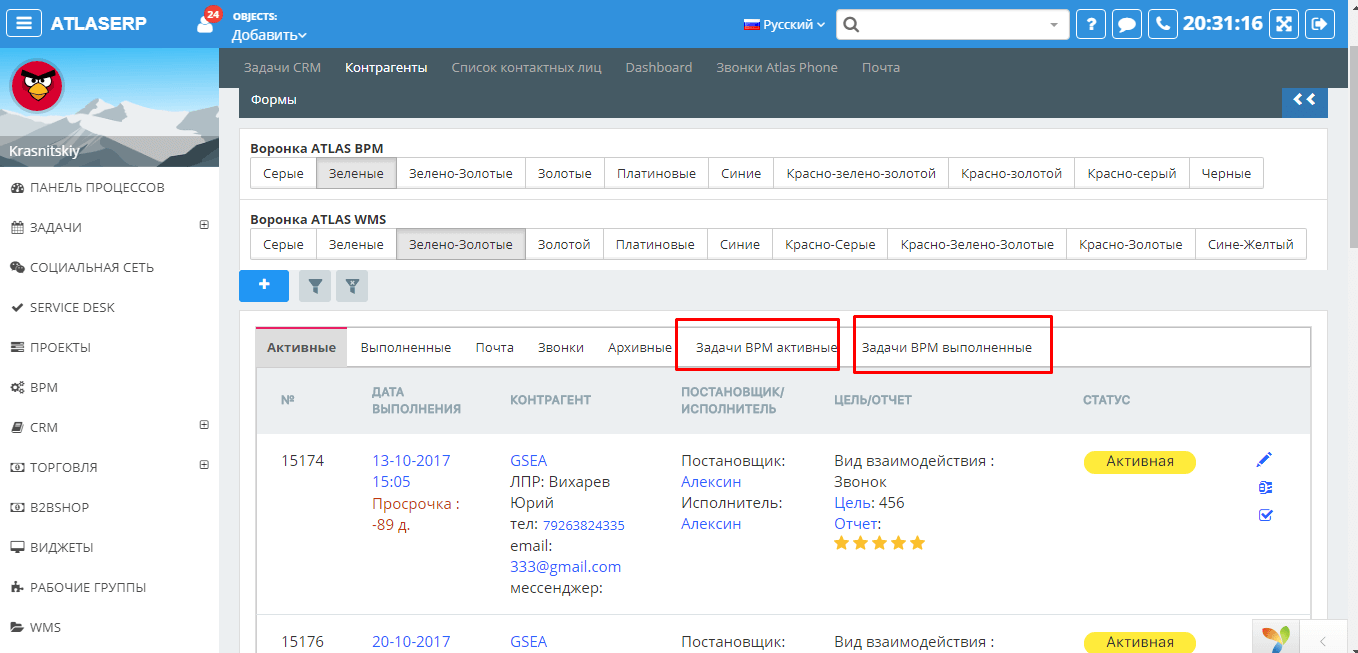Click the Yii debug logo icon
The width and height of the screenshot is (1358, 653).
1275,638
